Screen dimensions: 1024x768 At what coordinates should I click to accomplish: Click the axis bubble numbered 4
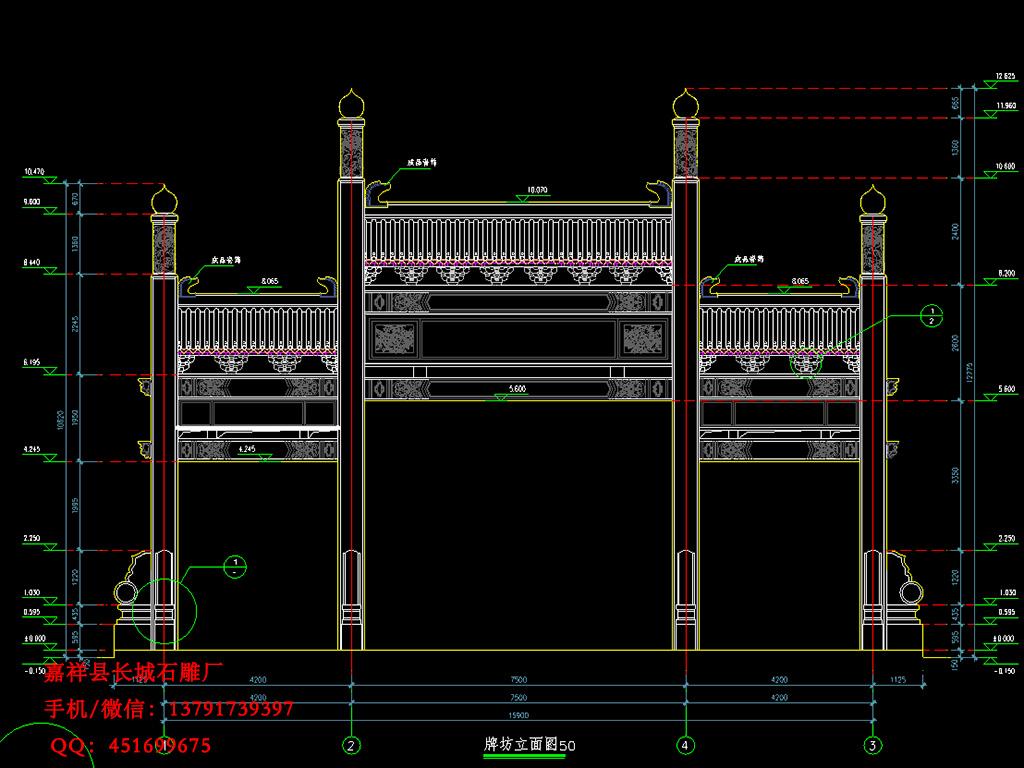(x=686, y=745)
